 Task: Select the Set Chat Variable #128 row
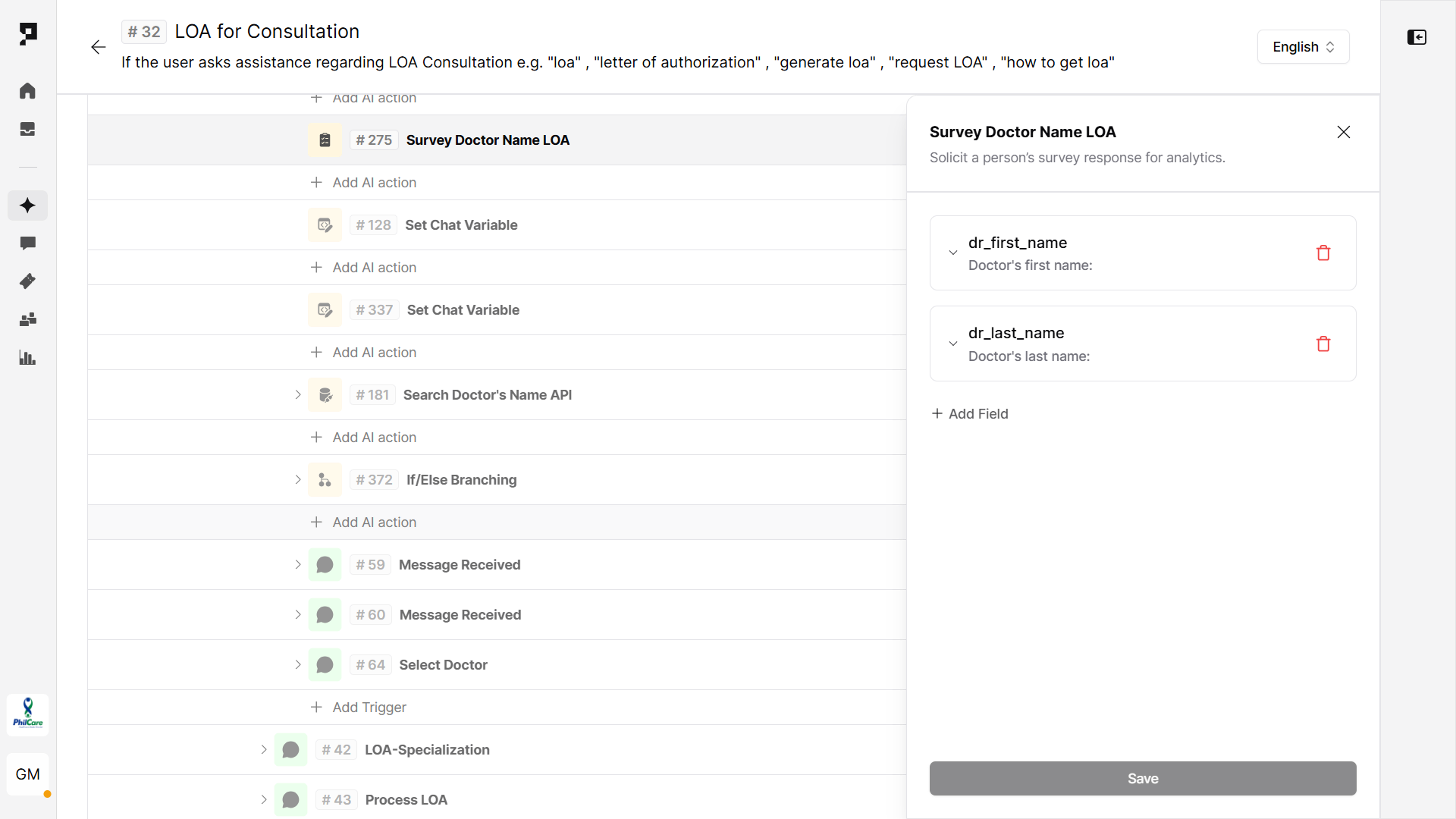tap(461, 225)
